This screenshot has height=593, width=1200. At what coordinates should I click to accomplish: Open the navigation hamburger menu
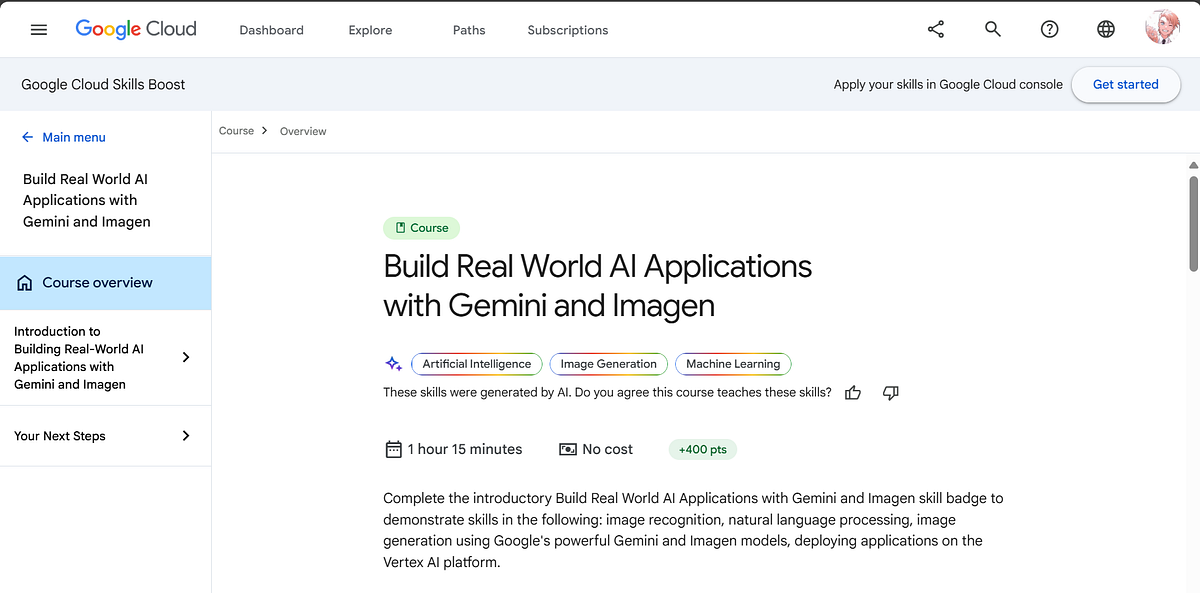tap(38, 29)
